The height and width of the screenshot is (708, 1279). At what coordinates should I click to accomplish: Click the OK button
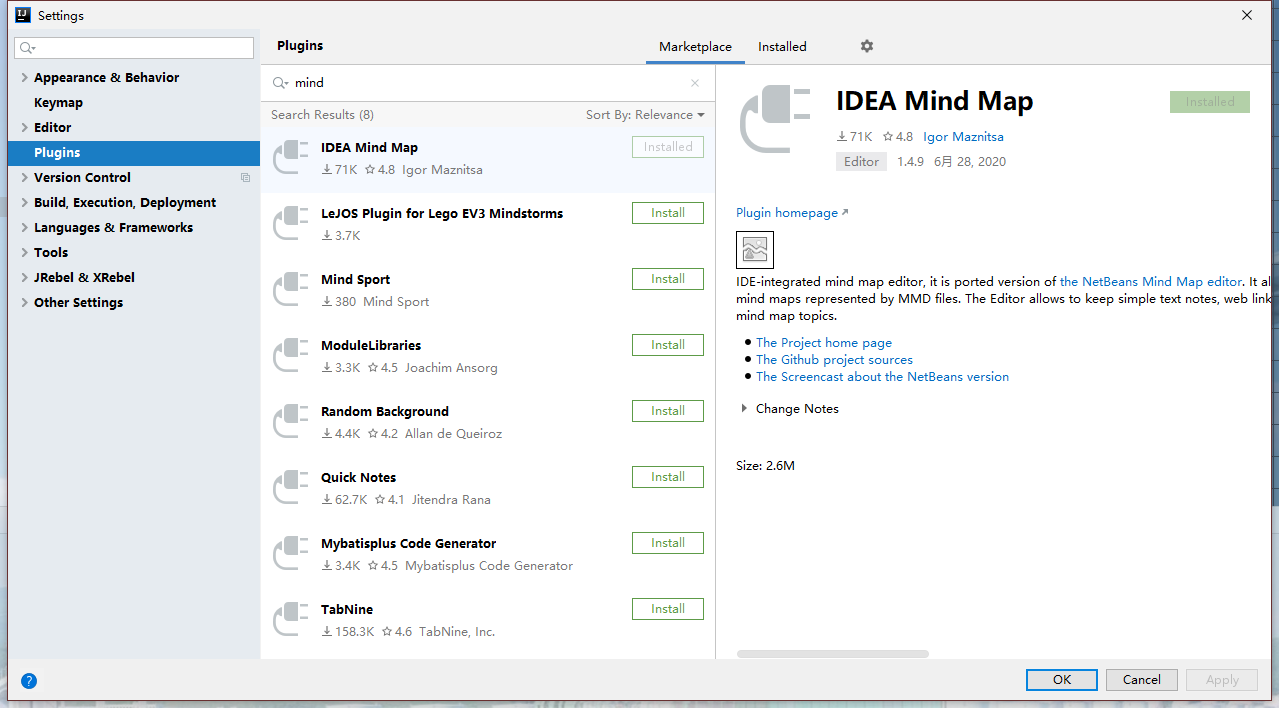pos(1061,680)
